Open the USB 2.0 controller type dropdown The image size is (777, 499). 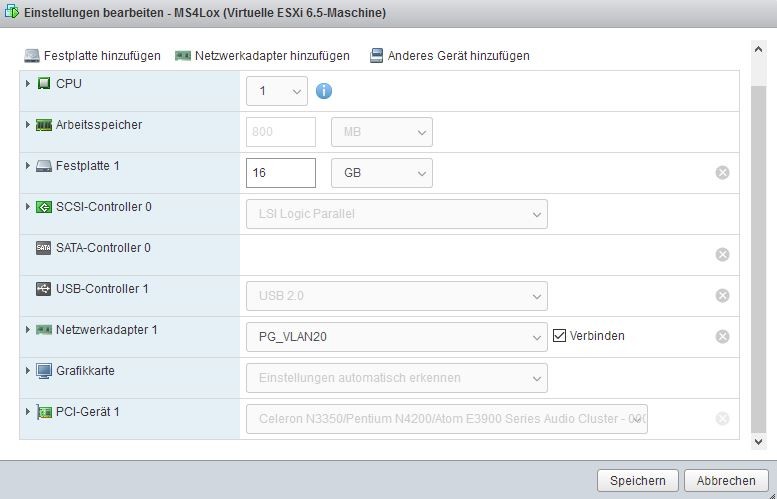[x=396, y=296]
